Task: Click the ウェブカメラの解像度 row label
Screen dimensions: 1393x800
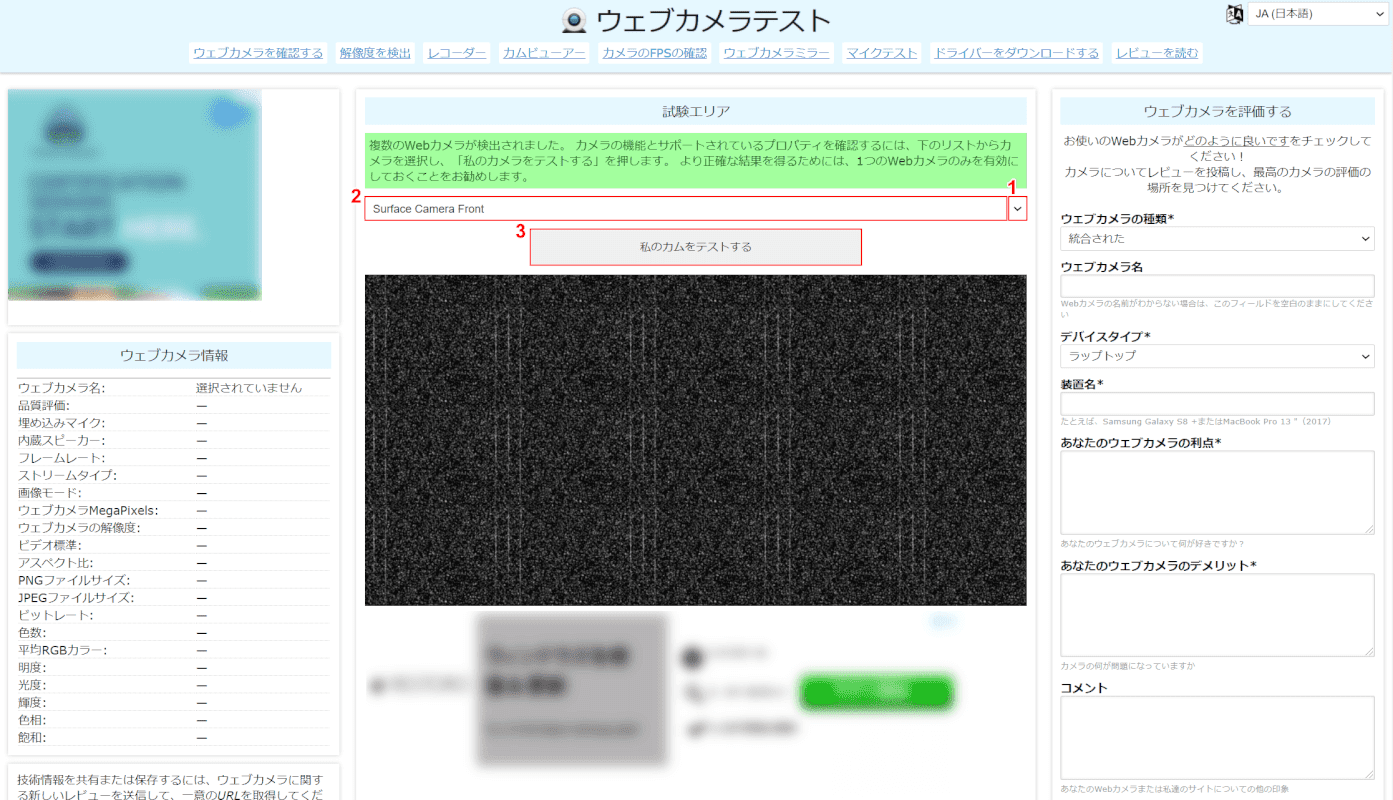Action: click(79, 528)
